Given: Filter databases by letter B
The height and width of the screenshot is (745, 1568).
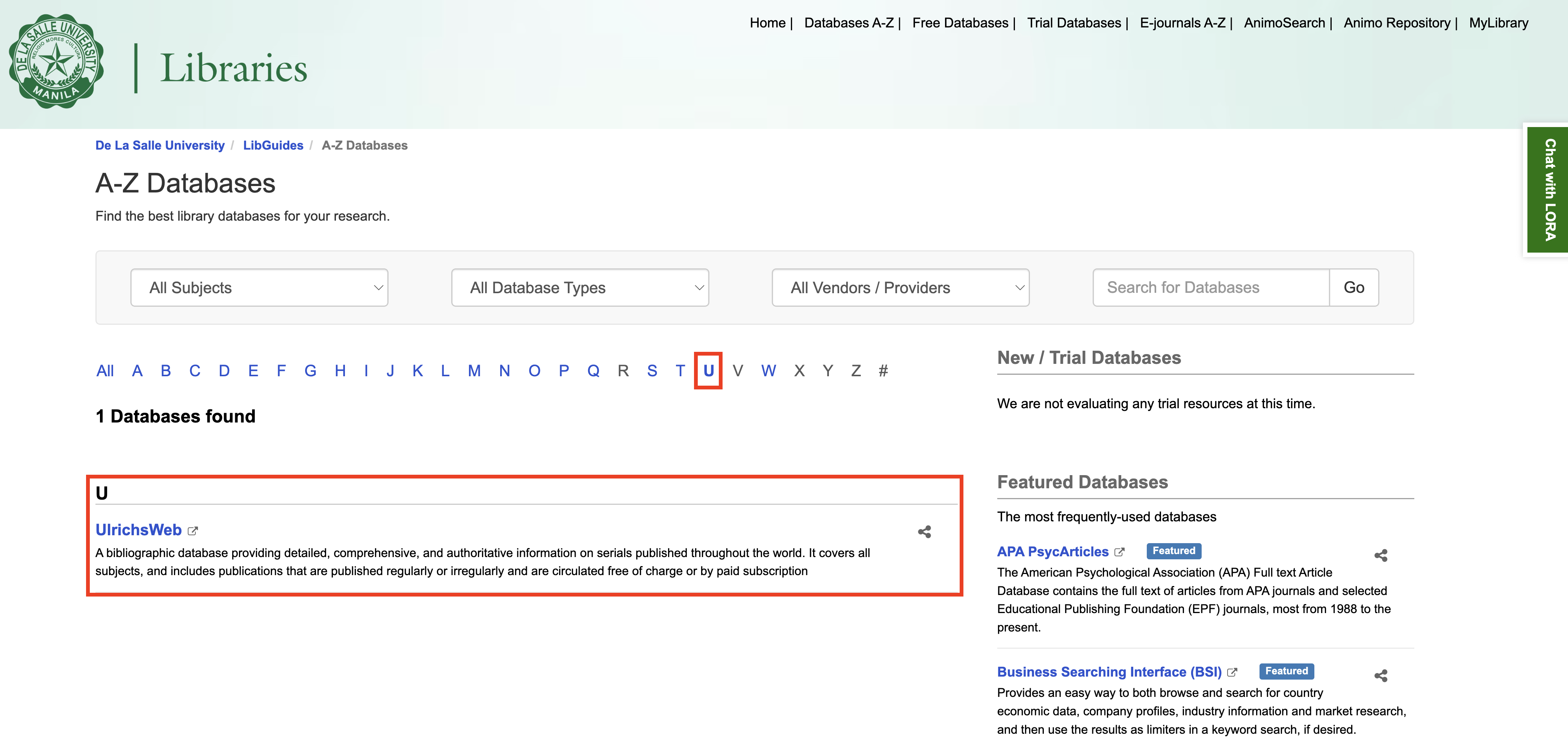Looking at the screenshot, I should [x=166, y=370].
